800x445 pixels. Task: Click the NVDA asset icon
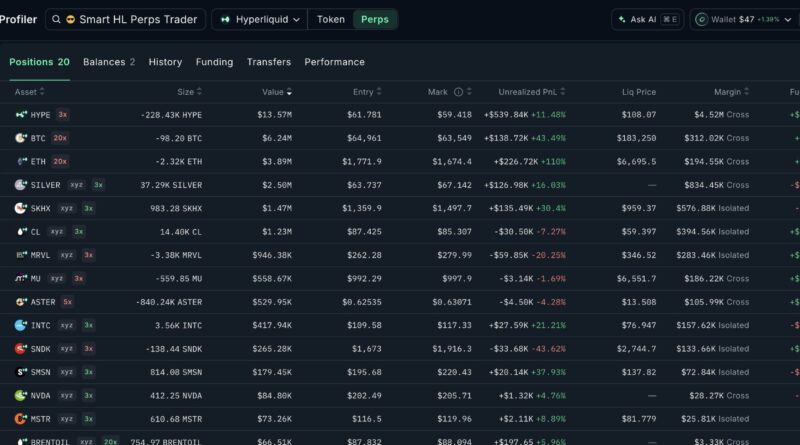tap(21, 395)
